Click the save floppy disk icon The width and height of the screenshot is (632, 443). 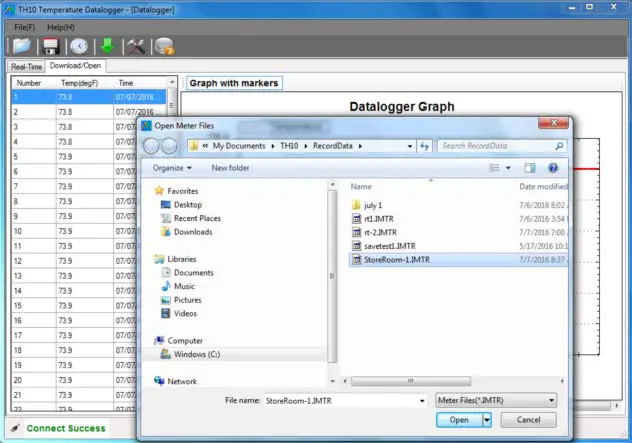click(50, 46)
